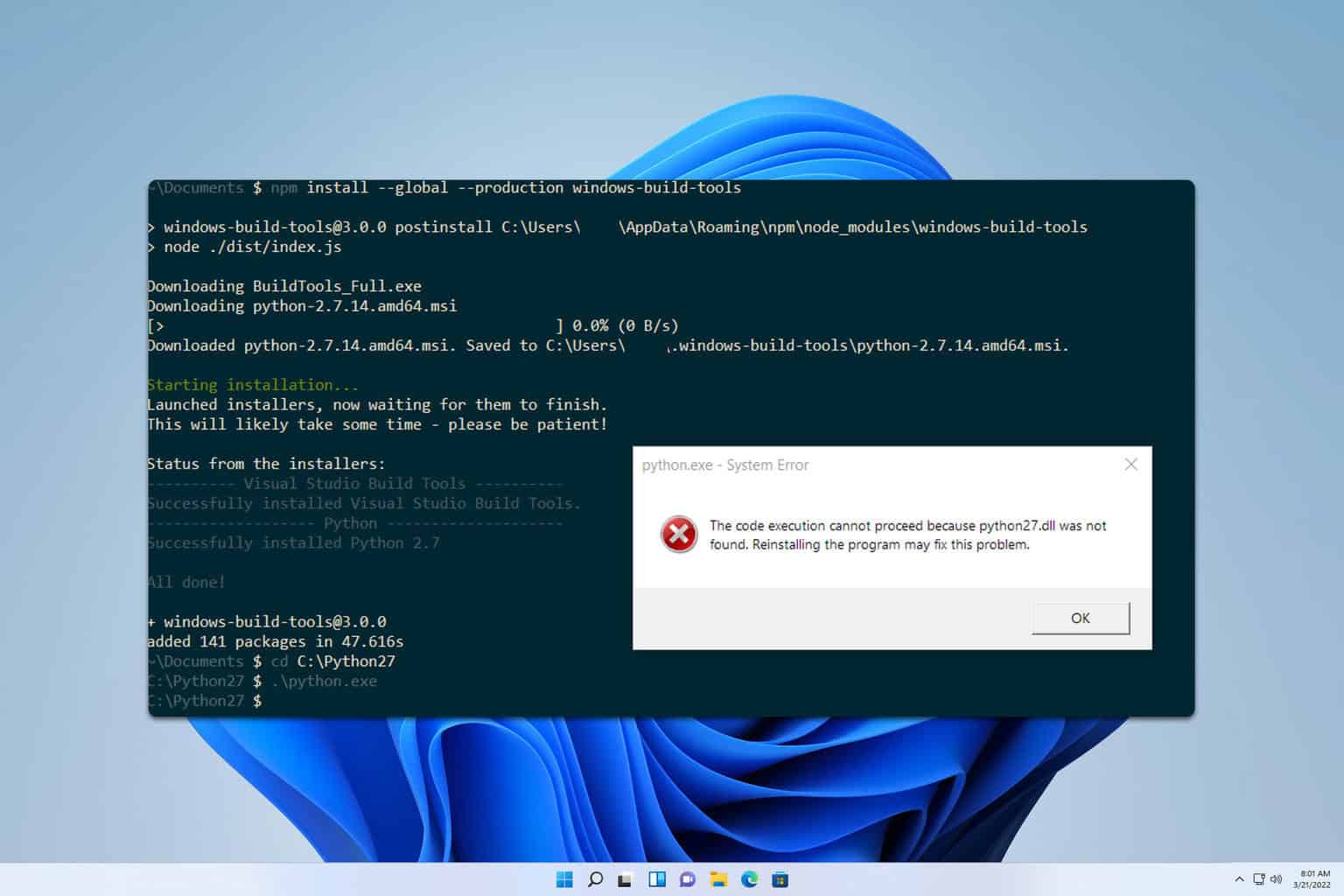Open Task View from the taskbar
The height and width of the screenshot is (896, 1344).
point(625,880)
